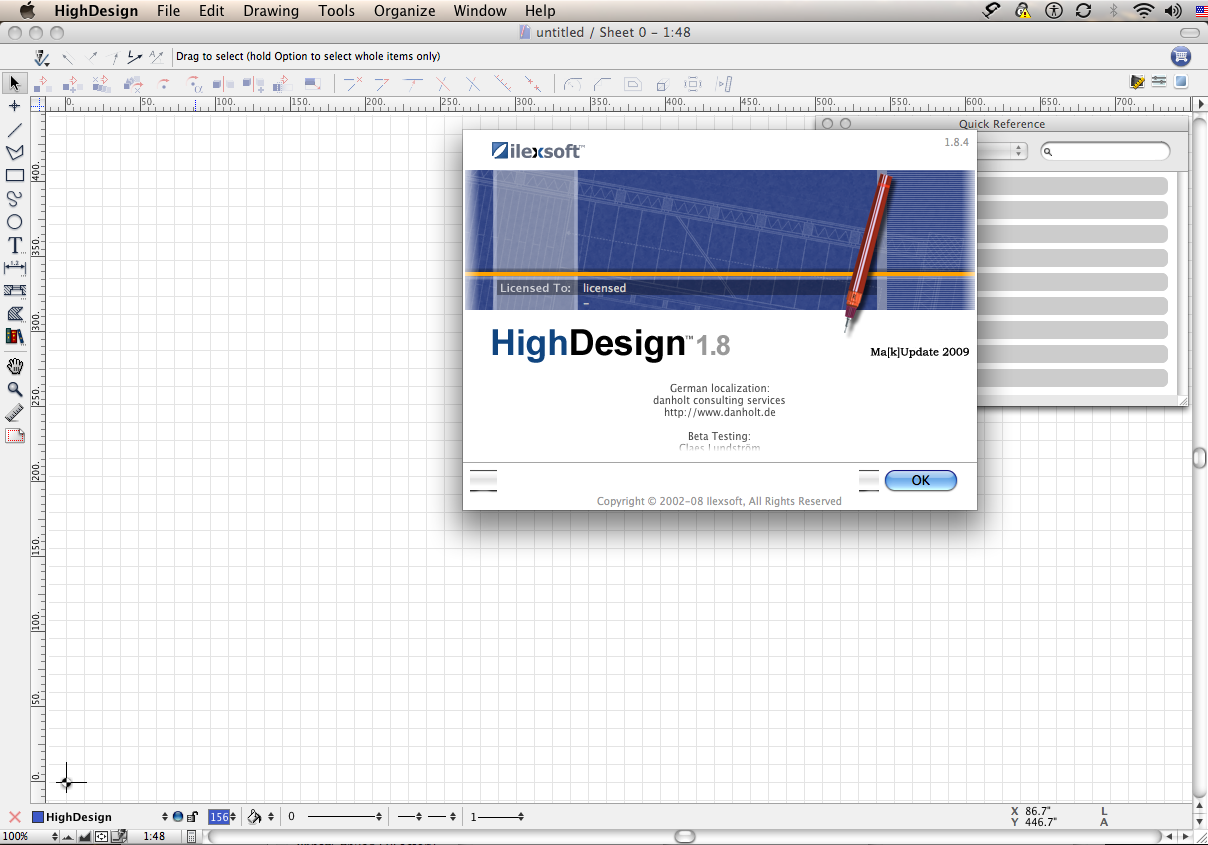Pick the Ruler measure tool
Viewport: 1208px width, 845px height.
[14, 412]
